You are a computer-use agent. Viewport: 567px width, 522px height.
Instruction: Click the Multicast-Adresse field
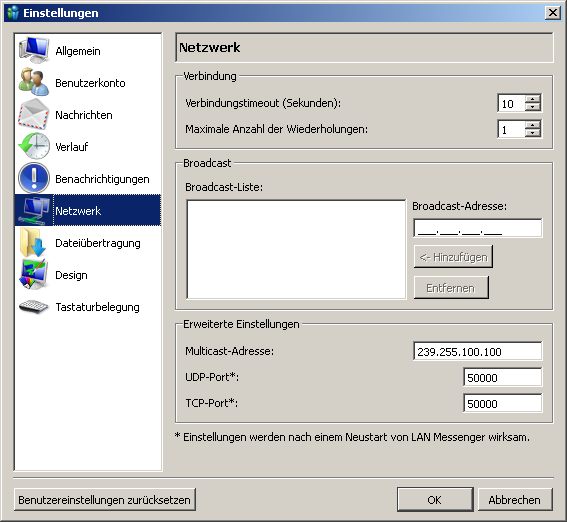point(478,351)
